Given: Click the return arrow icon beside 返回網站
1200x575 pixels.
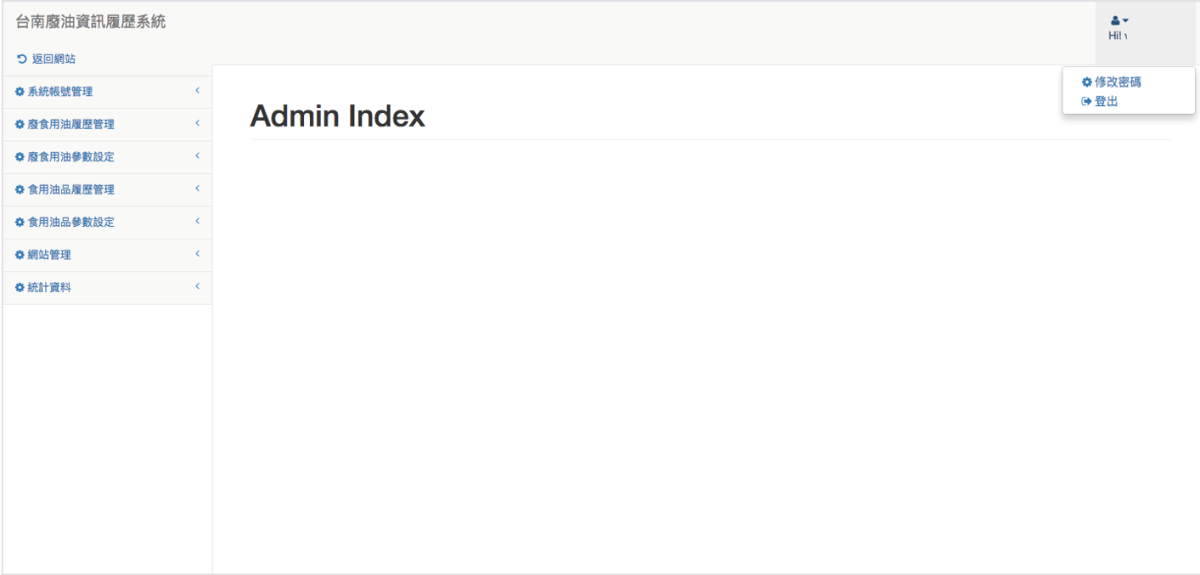Looking at the screenshot, I should point(22,59).
